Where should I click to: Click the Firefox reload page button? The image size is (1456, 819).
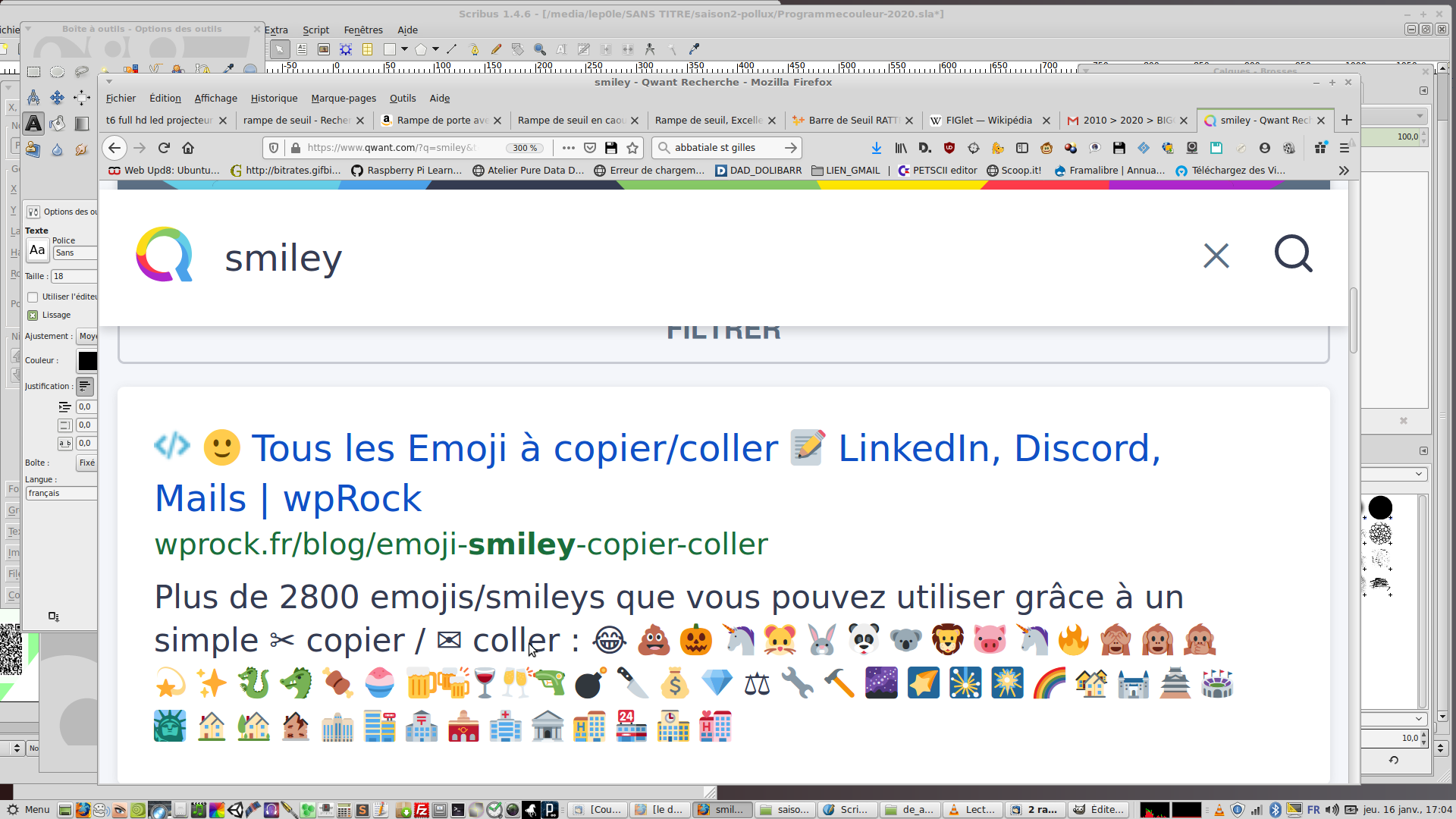(x=164, y=148)
